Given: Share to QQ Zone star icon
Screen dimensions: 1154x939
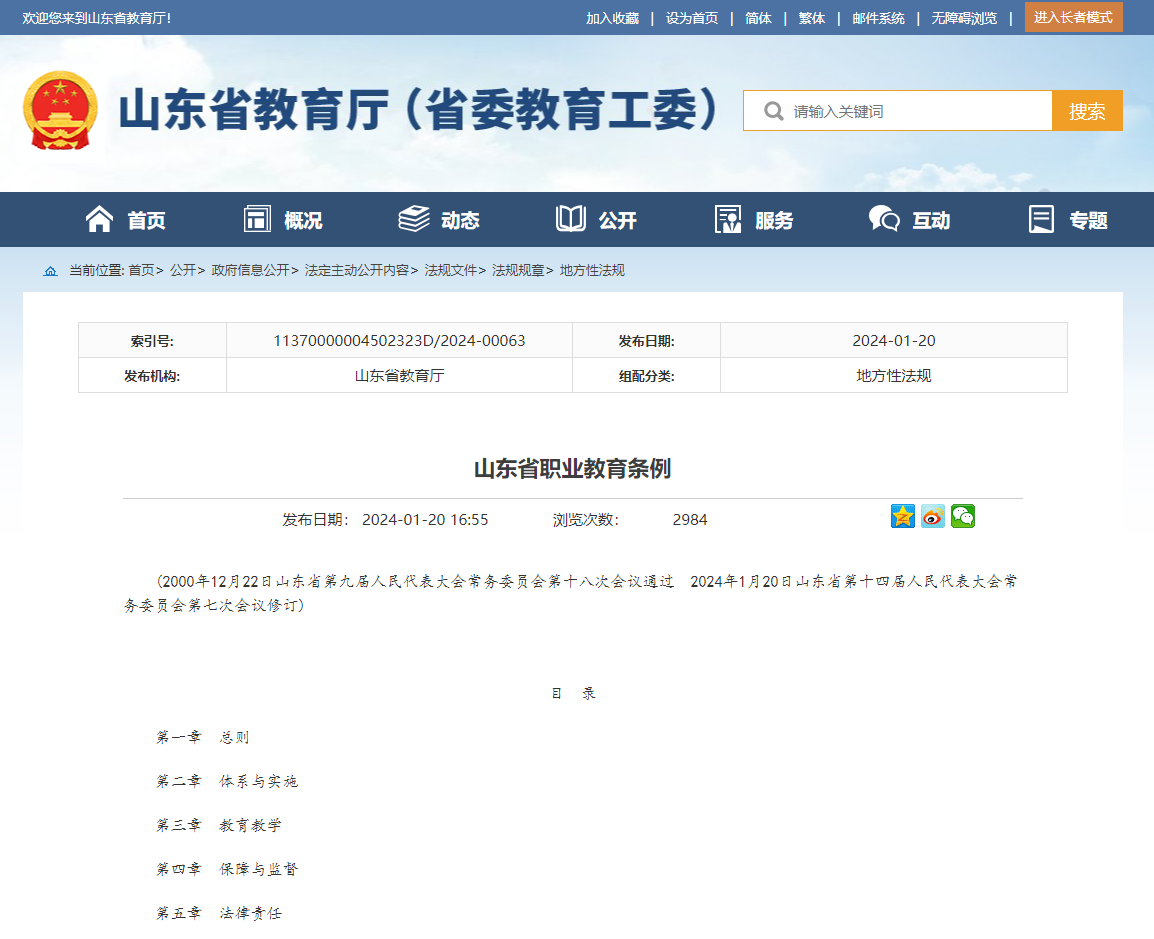Looking at the screenshot, I should [902, 516].
